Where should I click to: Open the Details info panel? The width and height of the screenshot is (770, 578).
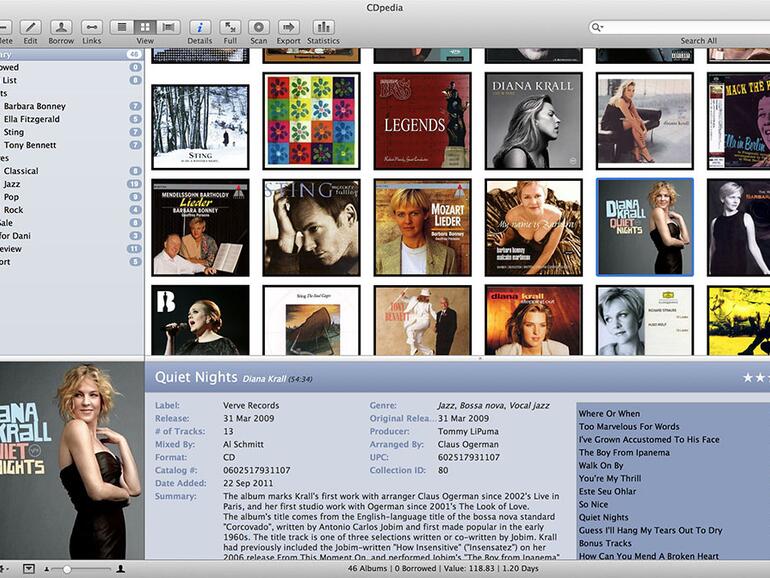(x=200, y=27)
